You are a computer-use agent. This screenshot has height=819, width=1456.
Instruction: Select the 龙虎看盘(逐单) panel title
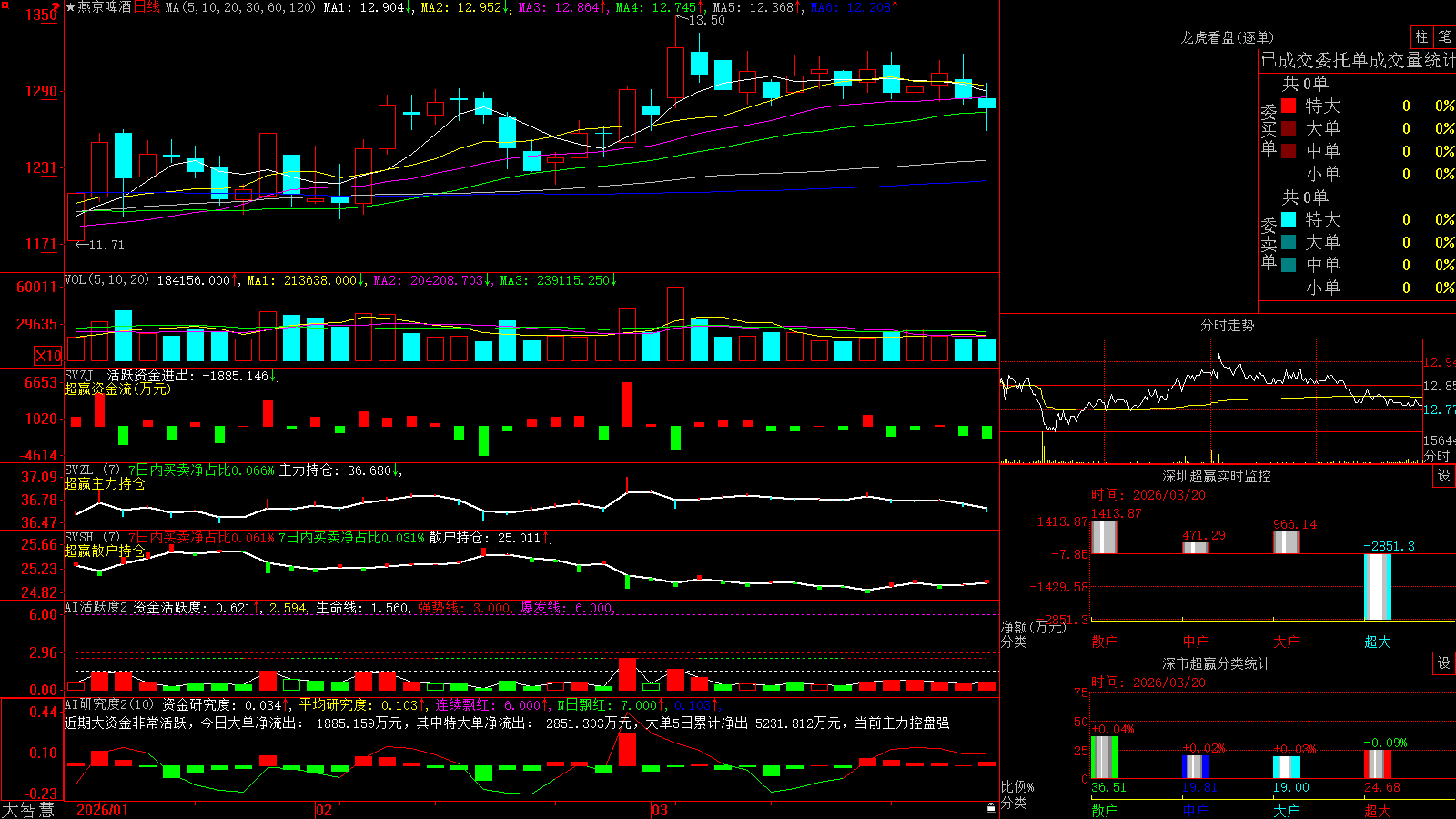(x=1227, y=37)
